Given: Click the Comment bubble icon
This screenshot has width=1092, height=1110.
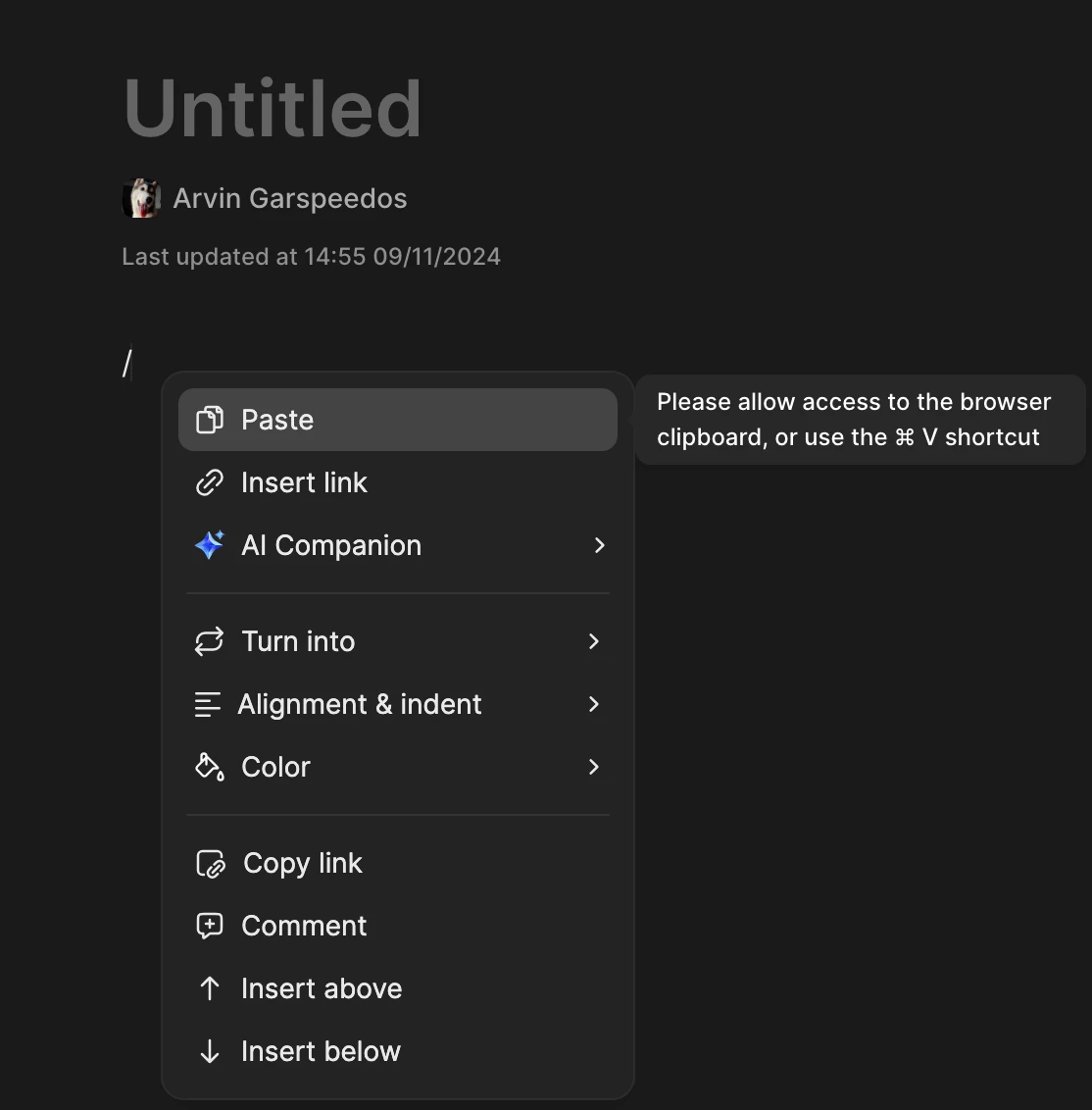Looking at the screenshot, I should click(x=209, y=926).
